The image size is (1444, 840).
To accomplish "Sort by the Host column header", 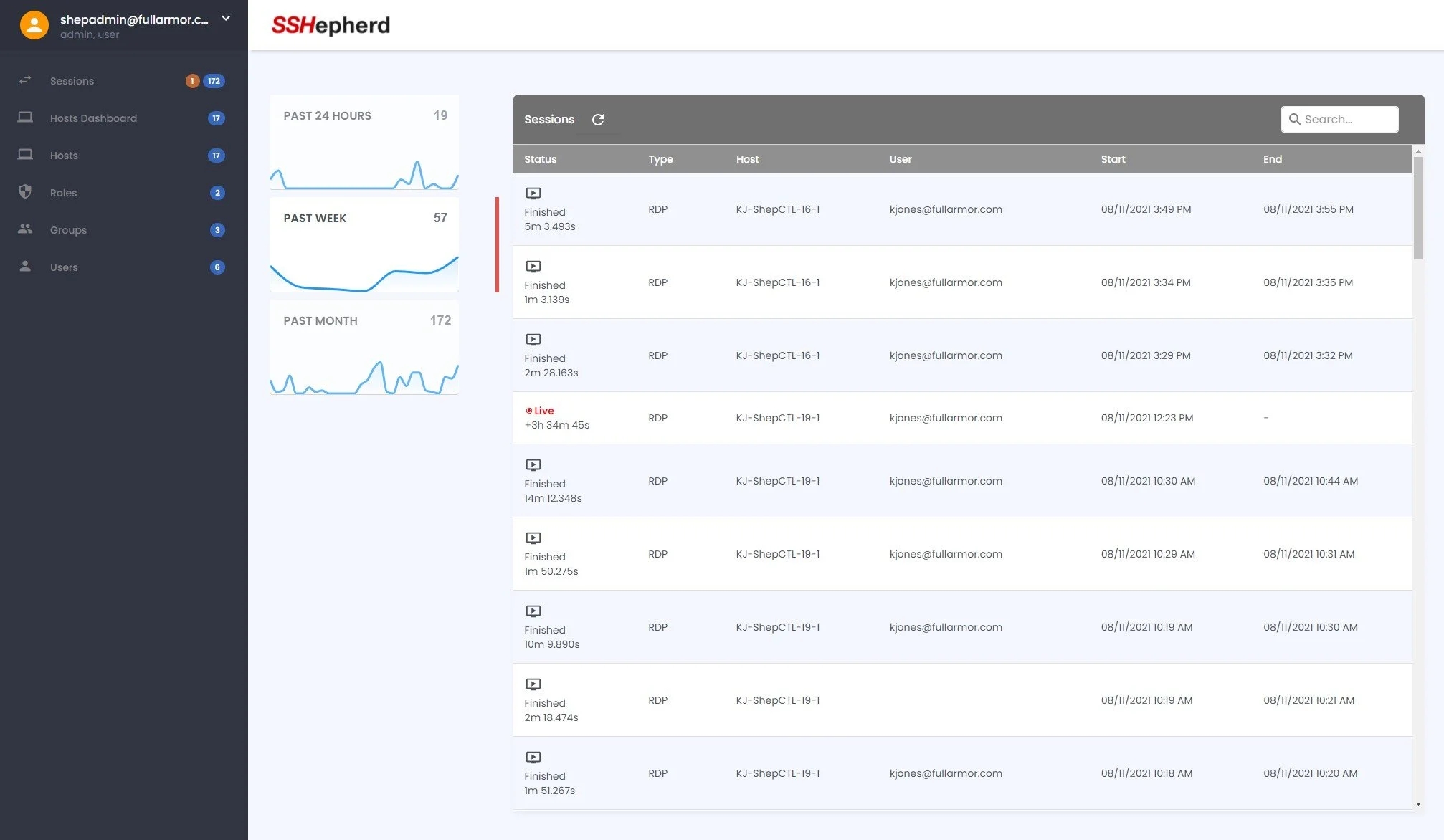I will pos(747,159).
